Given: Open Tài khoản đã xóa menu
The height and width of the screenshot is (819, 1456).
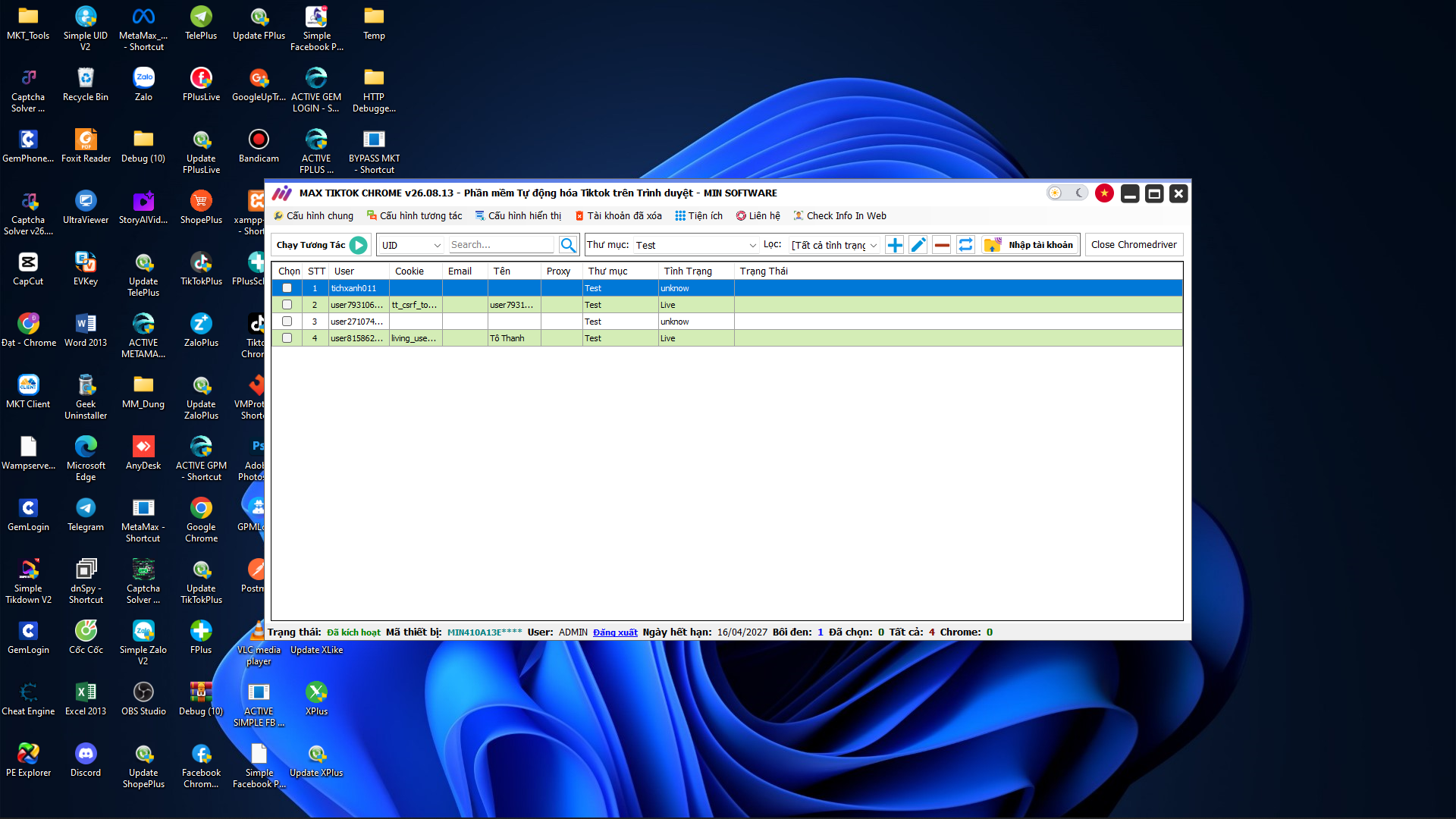Looking at the screenshot, I should [x=618, y=216].
